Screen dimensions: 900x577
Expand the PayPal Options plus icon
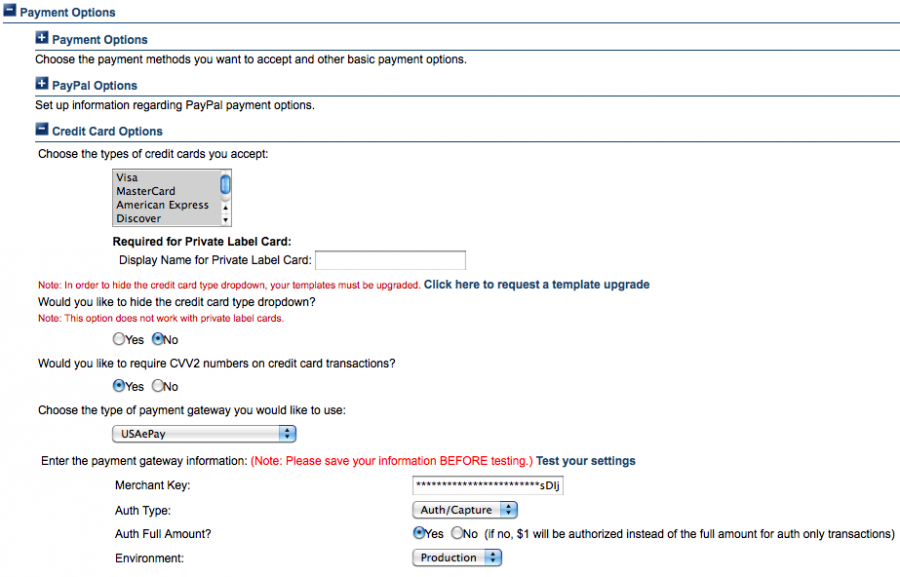(x=42, y=84)
